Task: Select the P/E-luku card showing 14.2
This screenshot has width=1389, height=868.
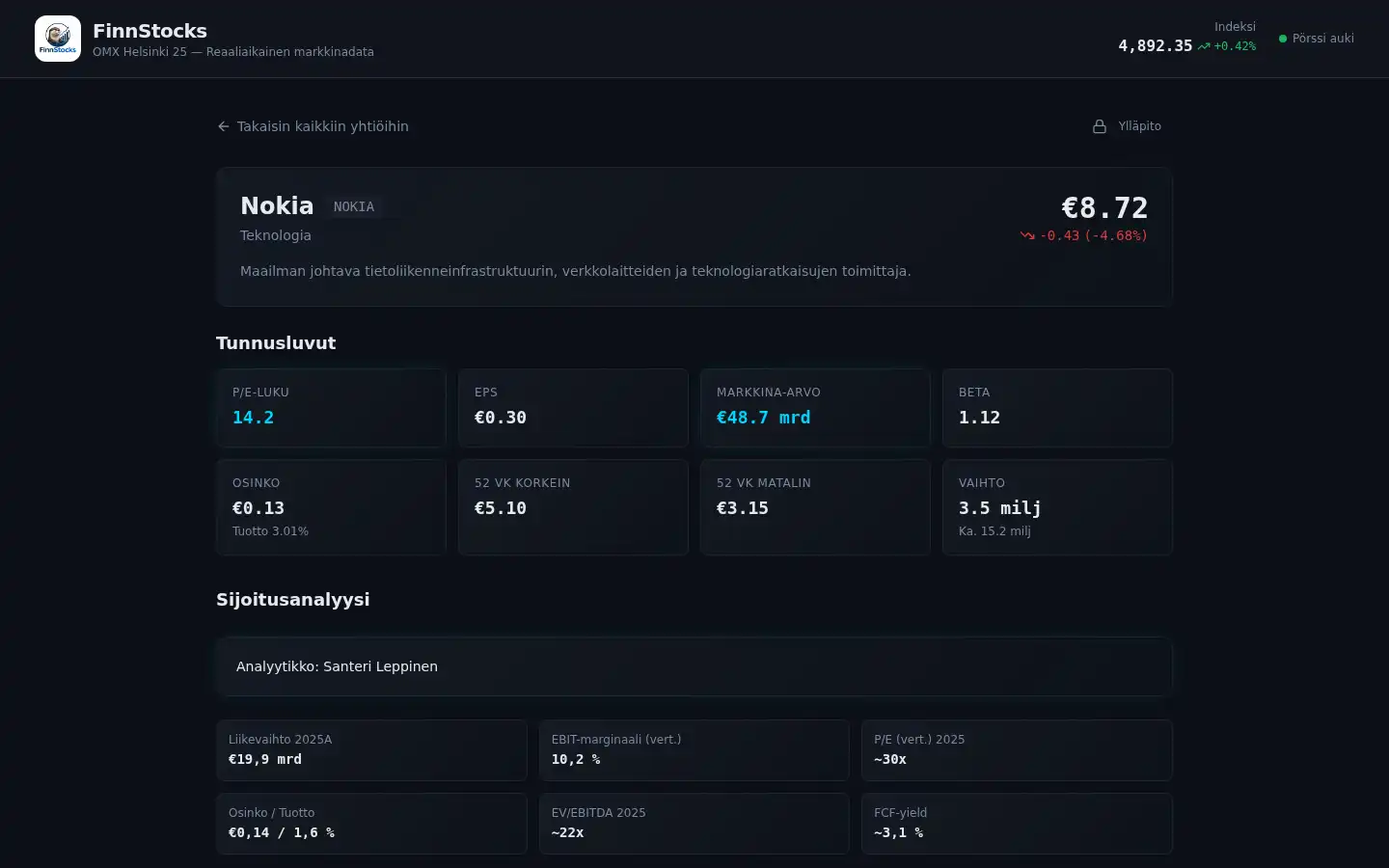Action: pos(331,408)
